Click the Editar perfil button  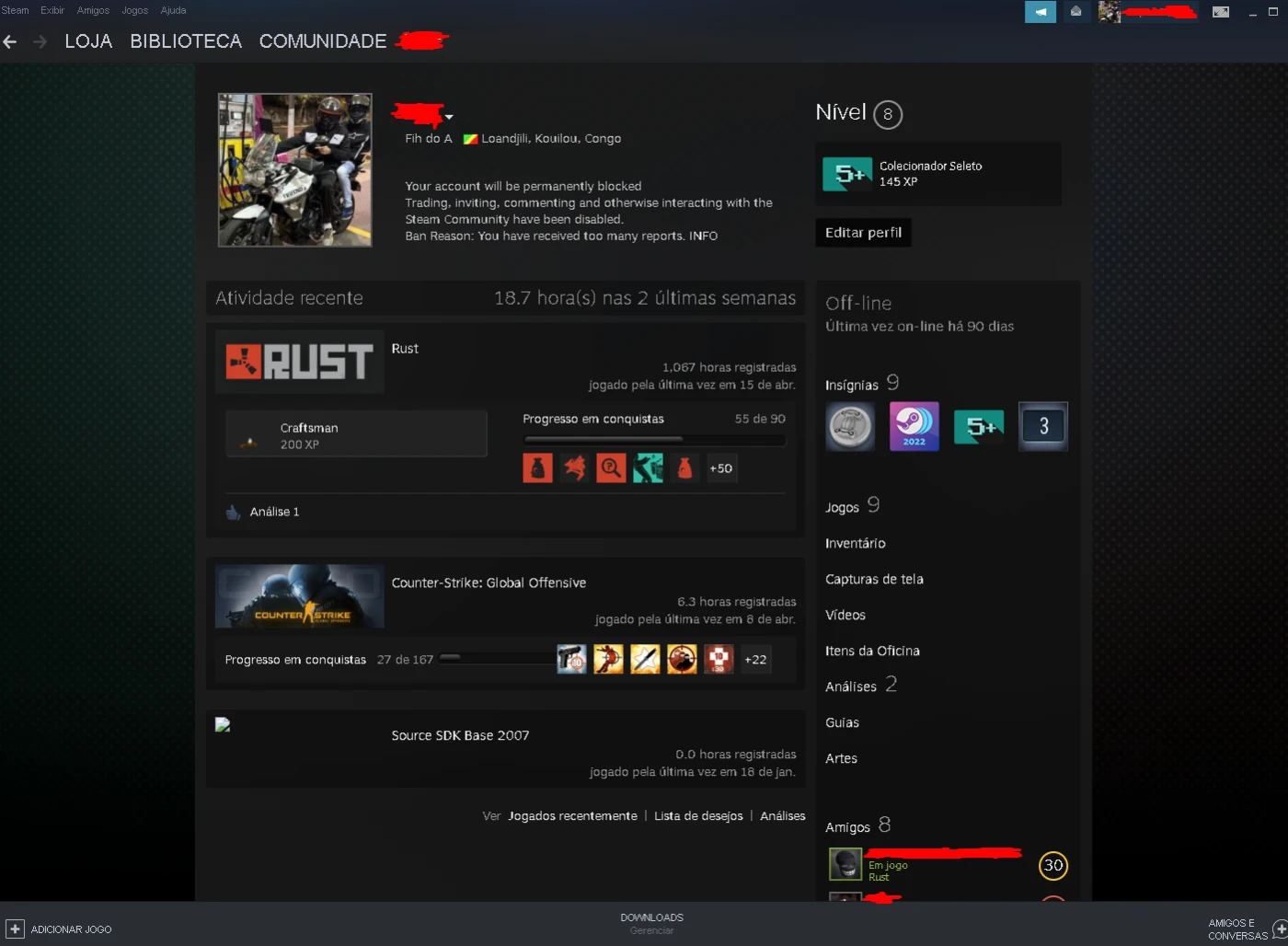click(x=863, y=233)
